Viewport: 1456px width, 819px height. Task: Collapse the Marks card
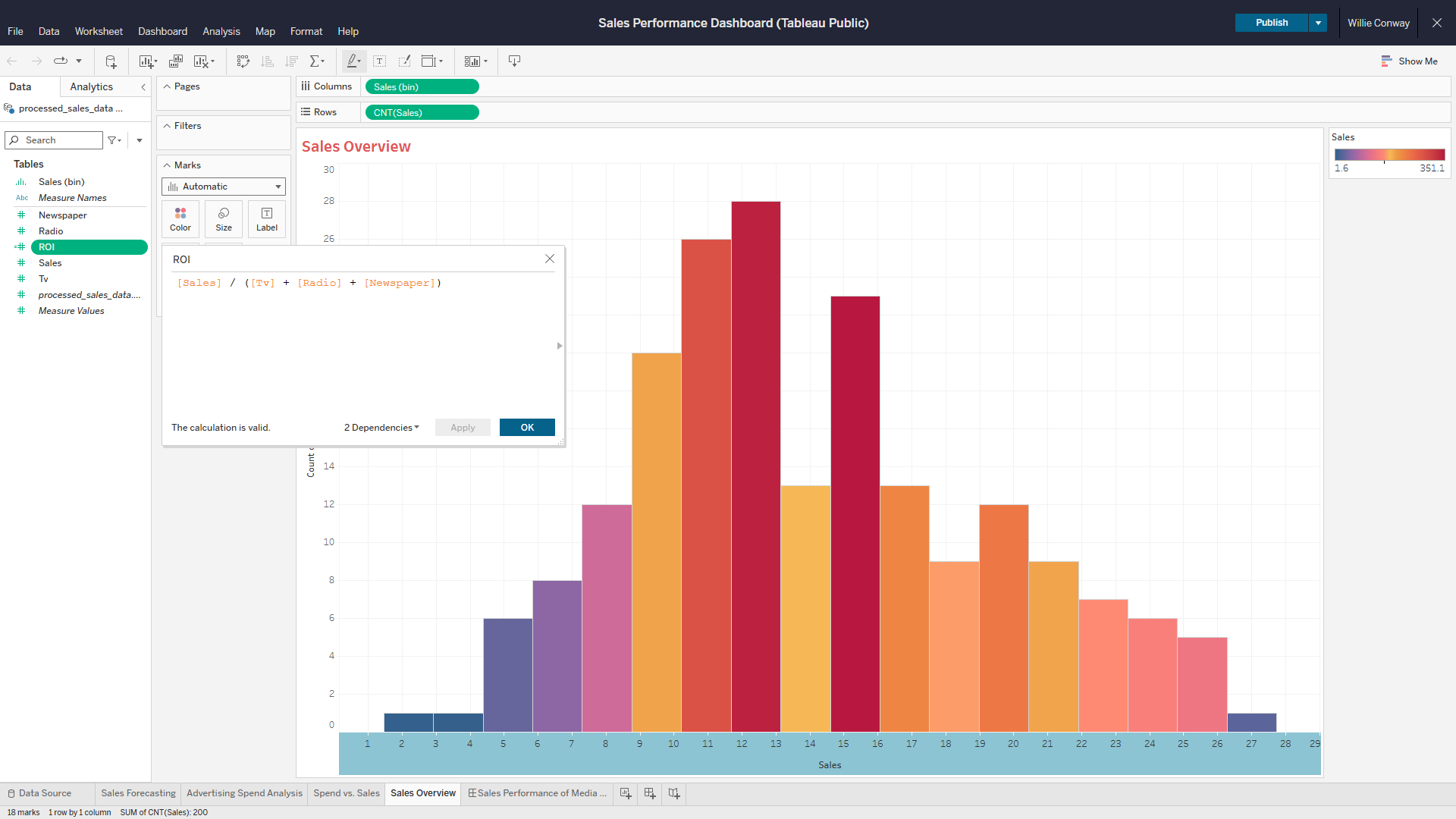(168, 165)
